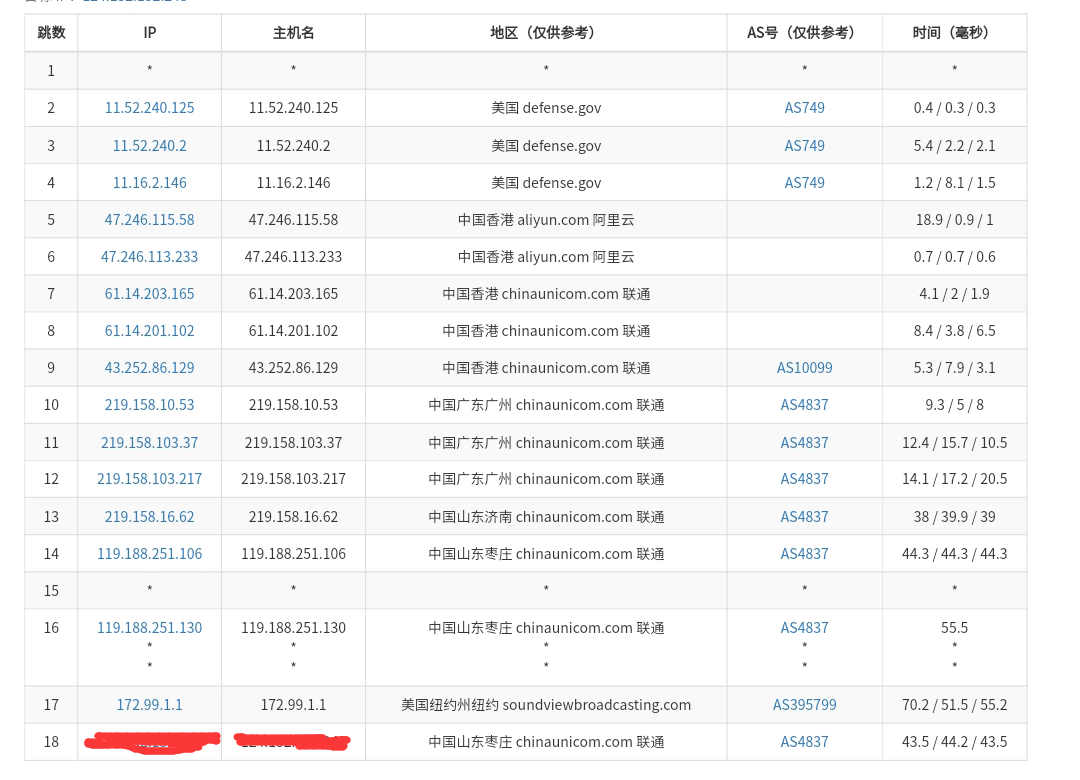This screenshot has width=1080, height=780.
Task: Click time value 70.2 / 51.5 / 55.2
Action: (x=955, y=705)
